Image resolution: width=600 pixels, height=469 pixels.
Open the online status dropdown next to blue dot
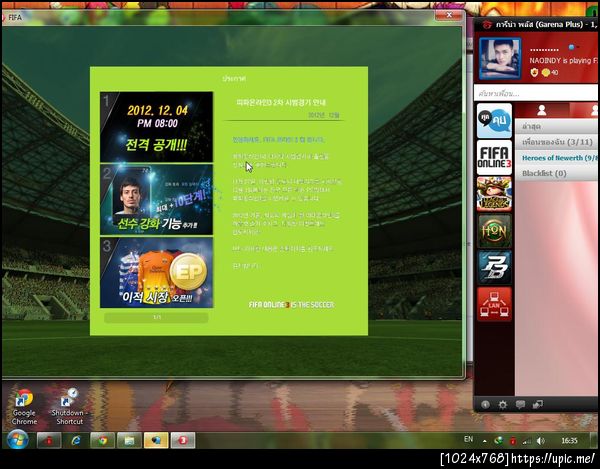(x=577, y=47)
